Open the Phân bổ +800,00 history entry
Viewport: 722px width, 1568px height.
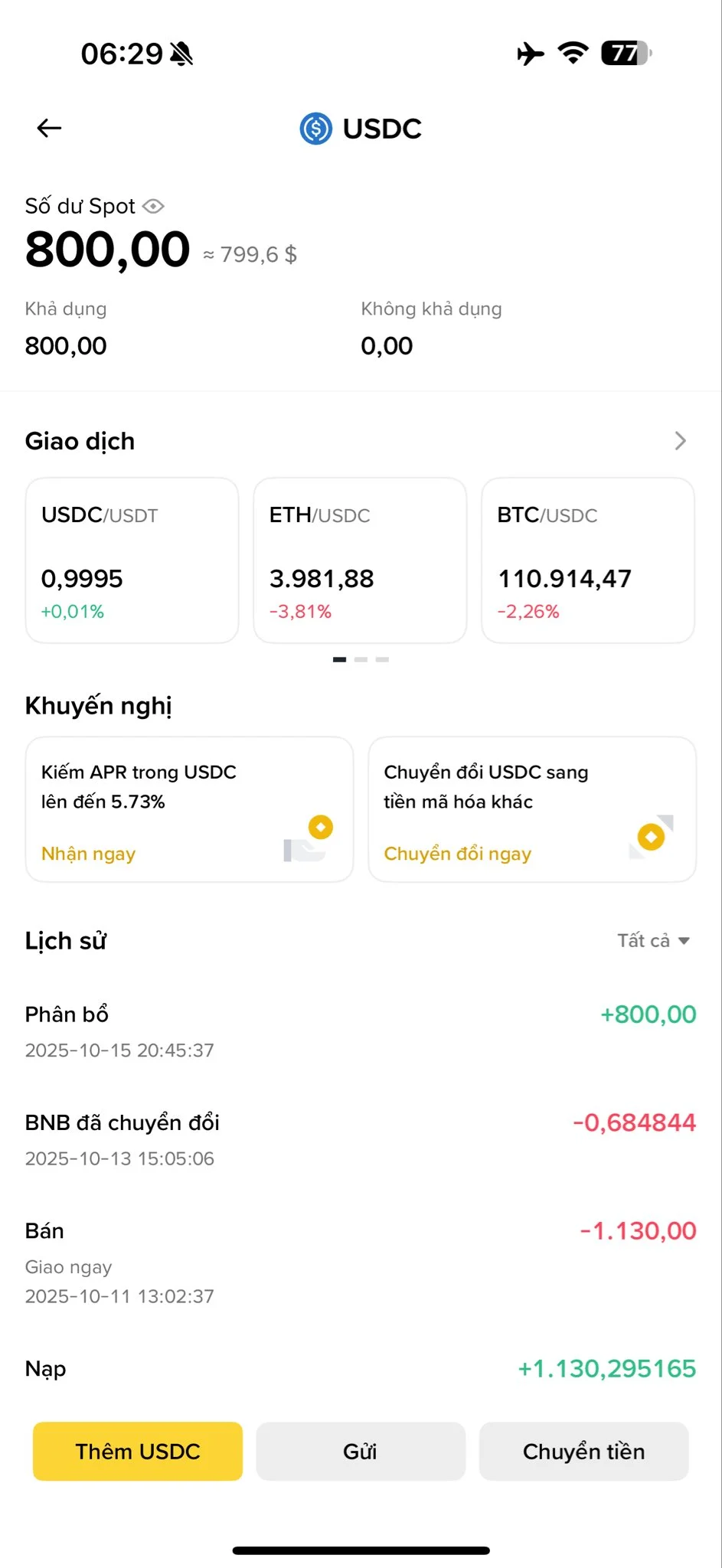point(360,1031)
